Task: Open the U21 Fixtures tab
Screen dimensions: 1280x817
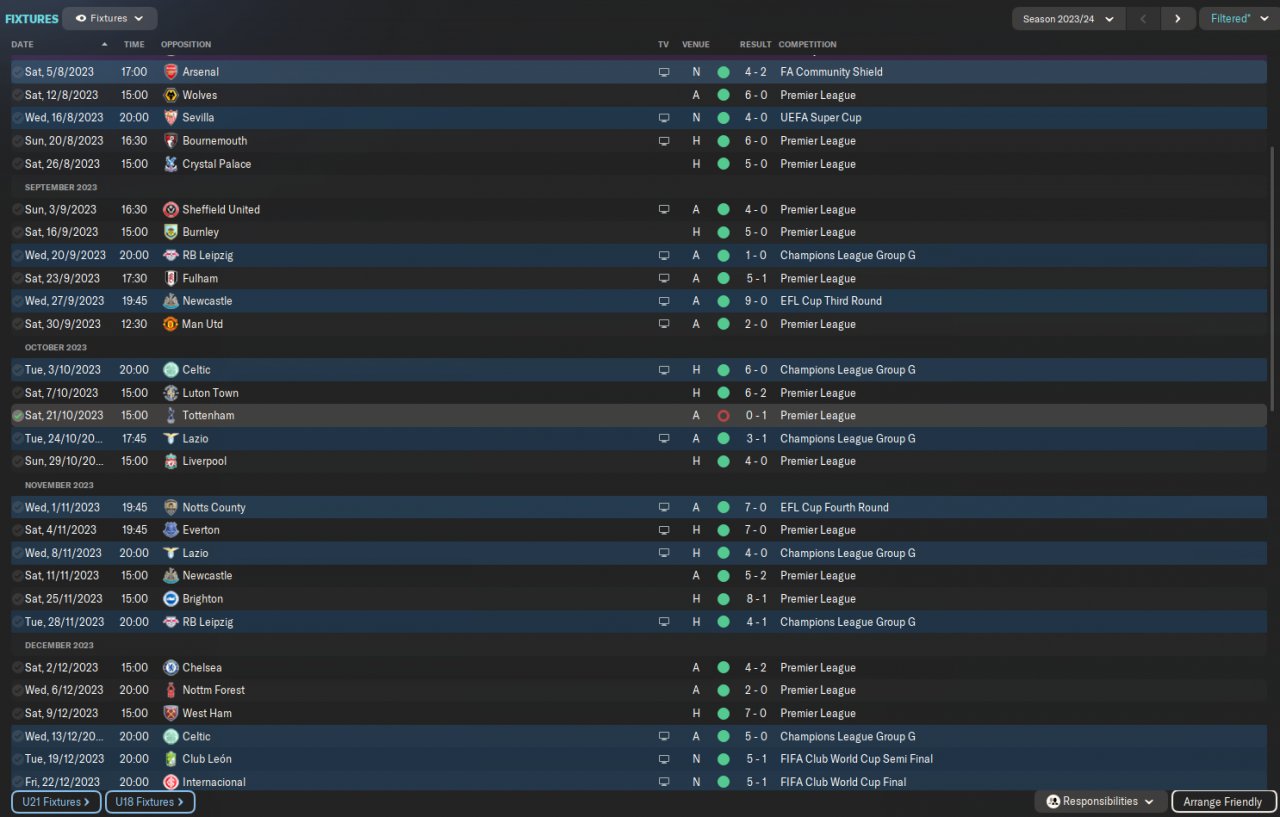Action: [56, 801]
